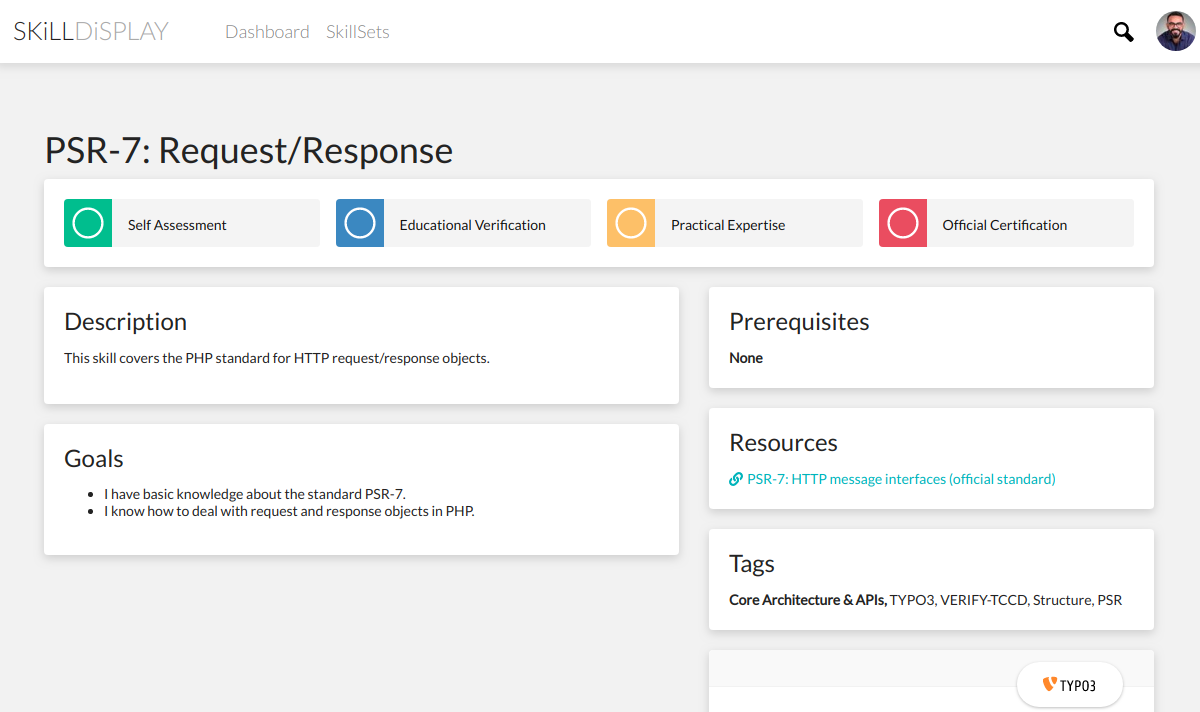Click the red Official Certification circle icon

903,223
